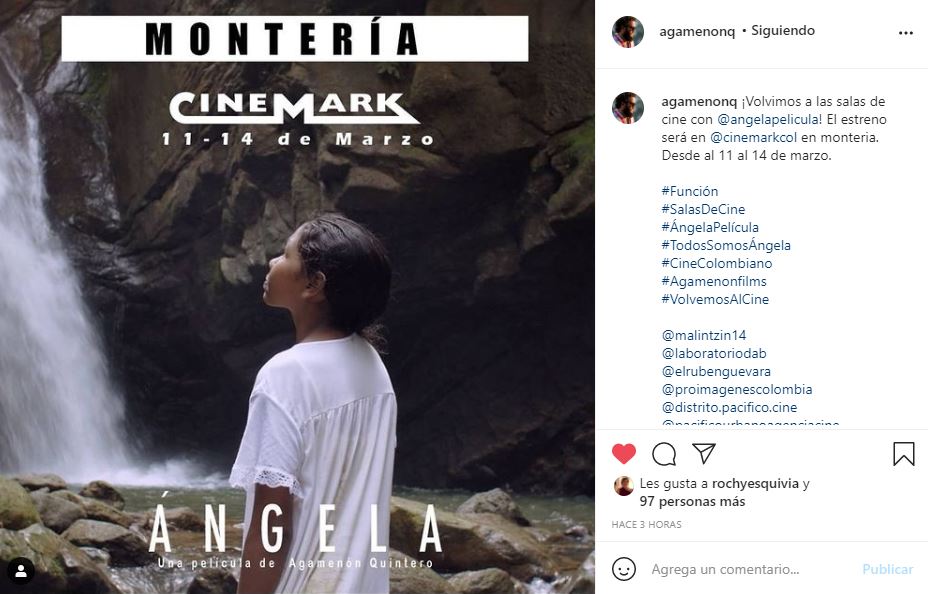Screen dimensions: 928x594
Task: Open the #CineColombiano hashtag
Action: (716, 264)
